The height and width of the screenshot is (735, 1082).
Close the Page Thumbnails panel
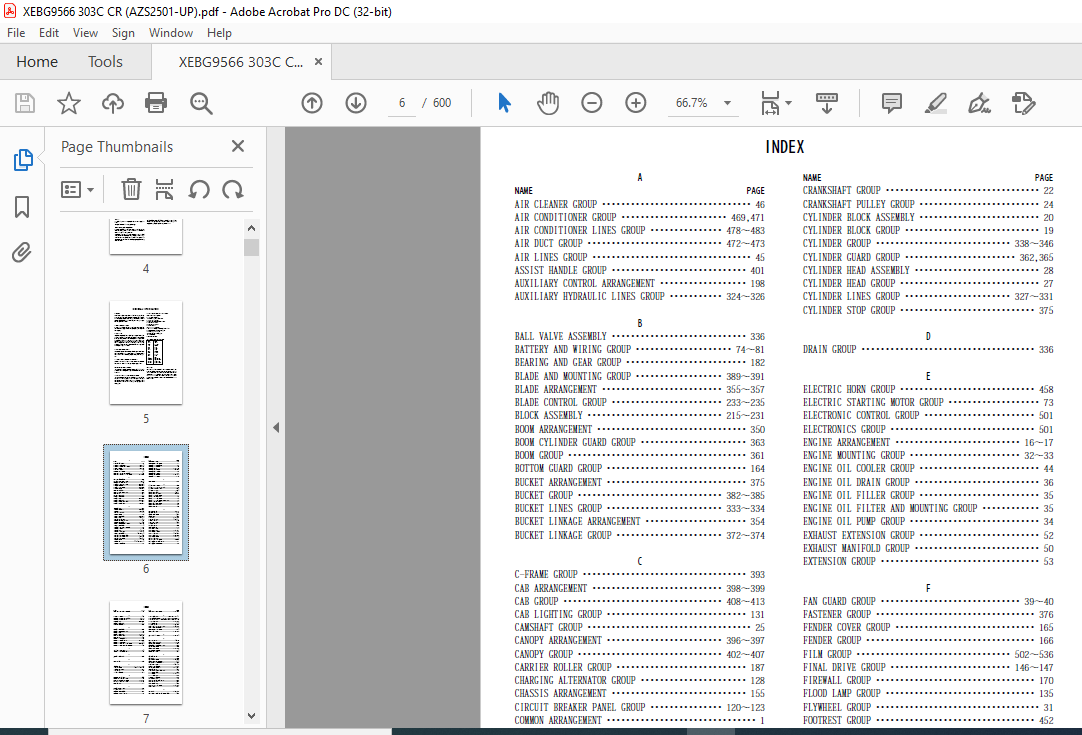[x=238, y=146]
